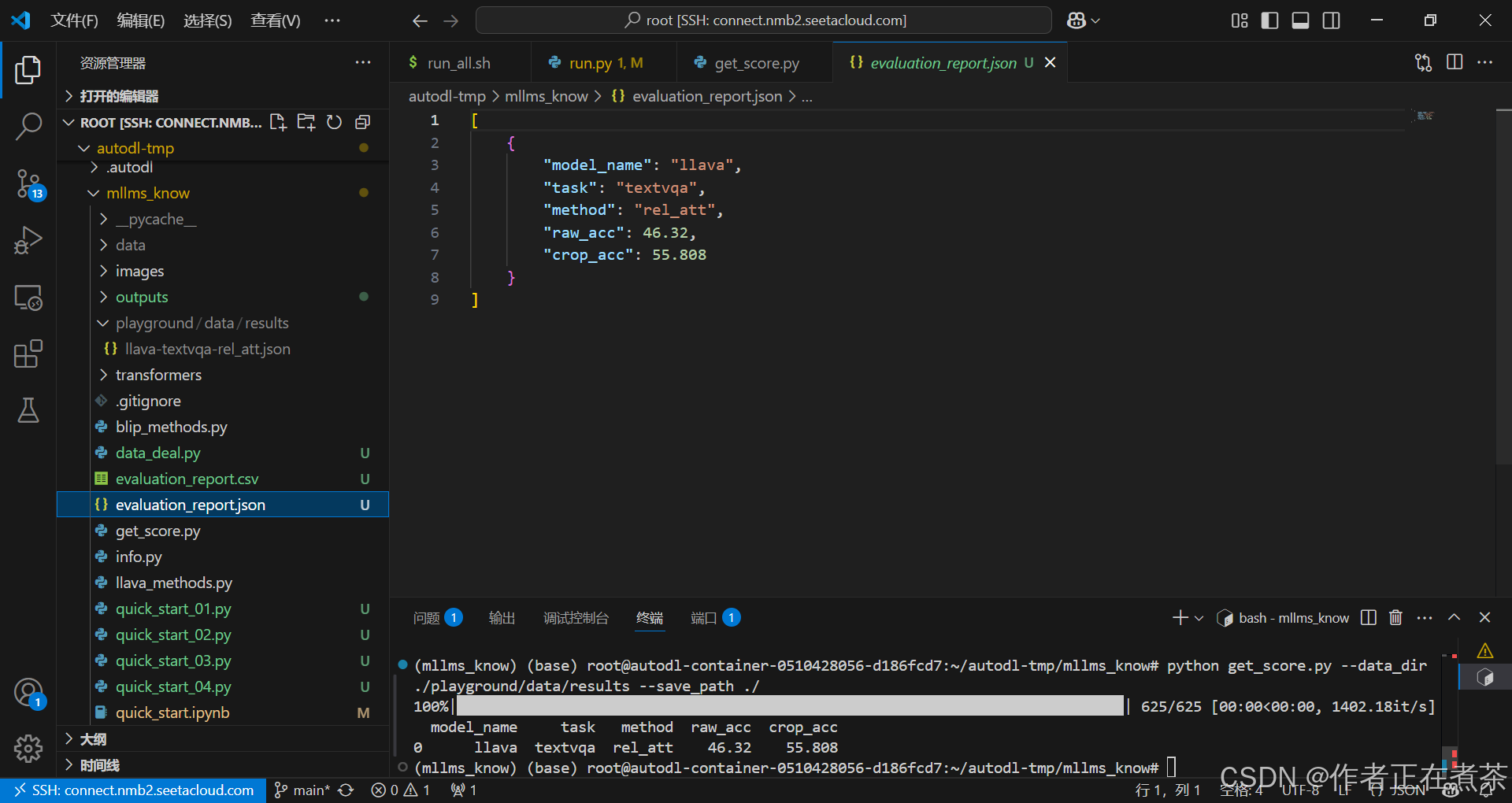
Task: Split the terminal panel
Action: click(1368, 617)
